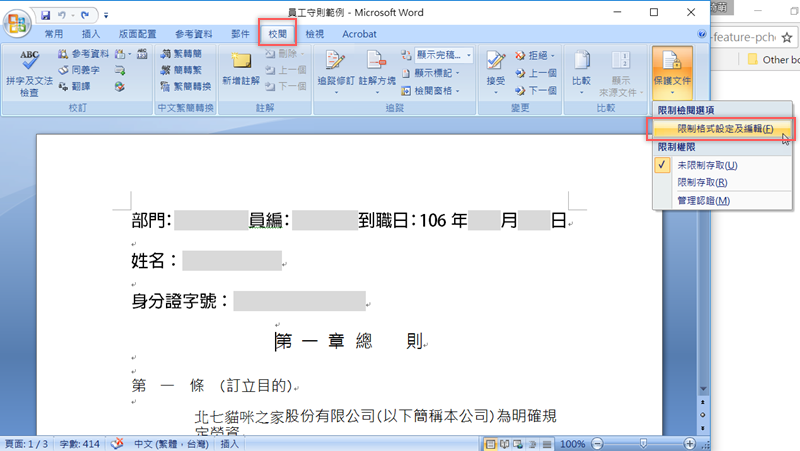Switch to Draft view icon
The image size is (800, 451).
click(546, 444)
